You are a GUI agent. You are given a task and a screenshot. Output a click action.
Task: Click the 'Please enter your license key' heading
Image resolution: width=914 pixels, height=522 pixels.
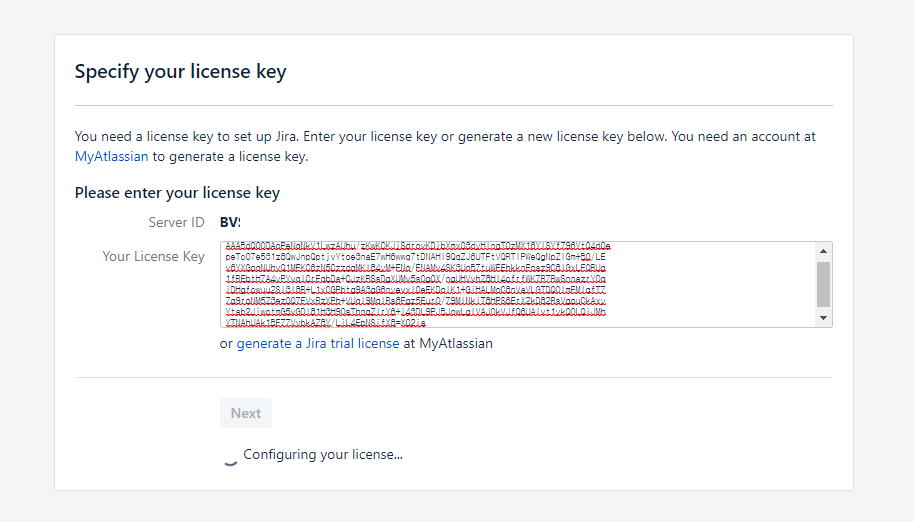pyautogui.click(x=177, y=193)
